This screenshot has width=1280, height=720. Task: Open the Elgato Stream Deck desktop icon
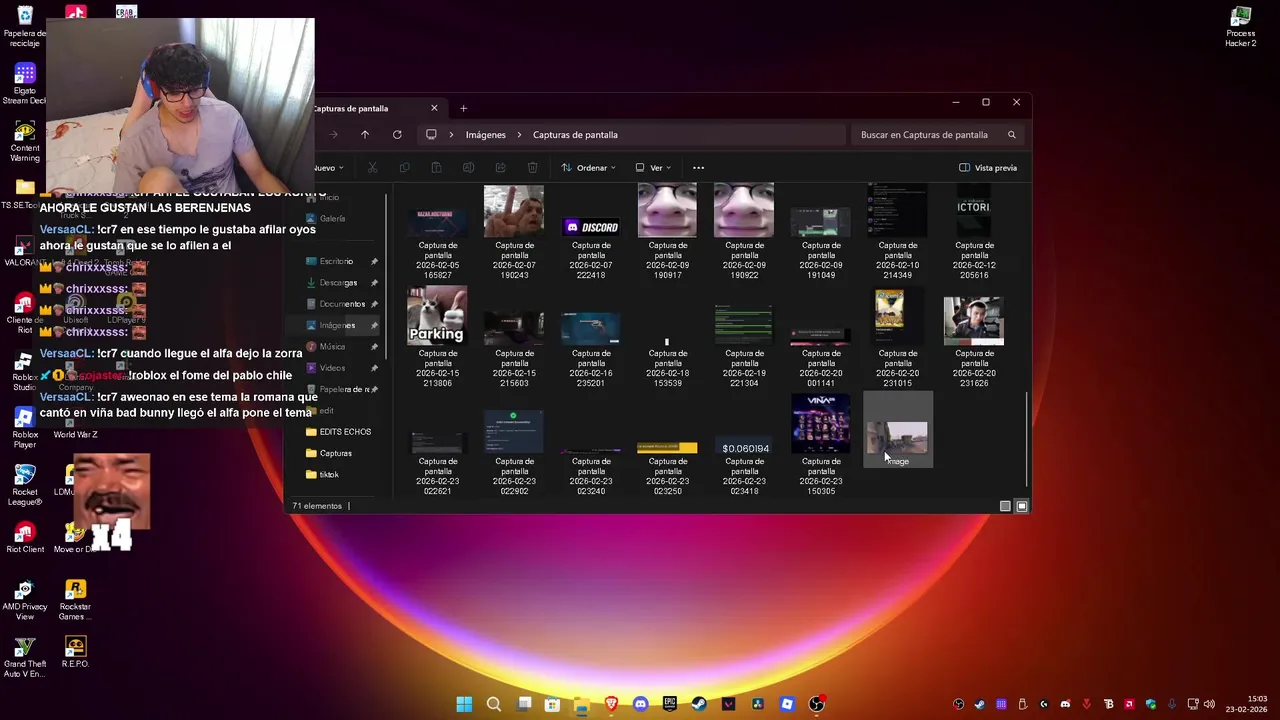click(x=25, y=84)
